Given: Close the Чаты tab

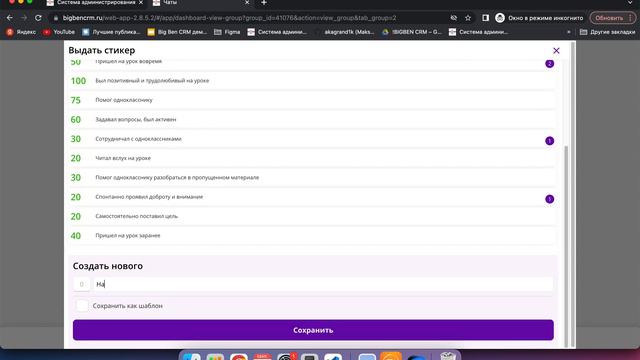Looking at the screenshot, I should click(247, 2).
